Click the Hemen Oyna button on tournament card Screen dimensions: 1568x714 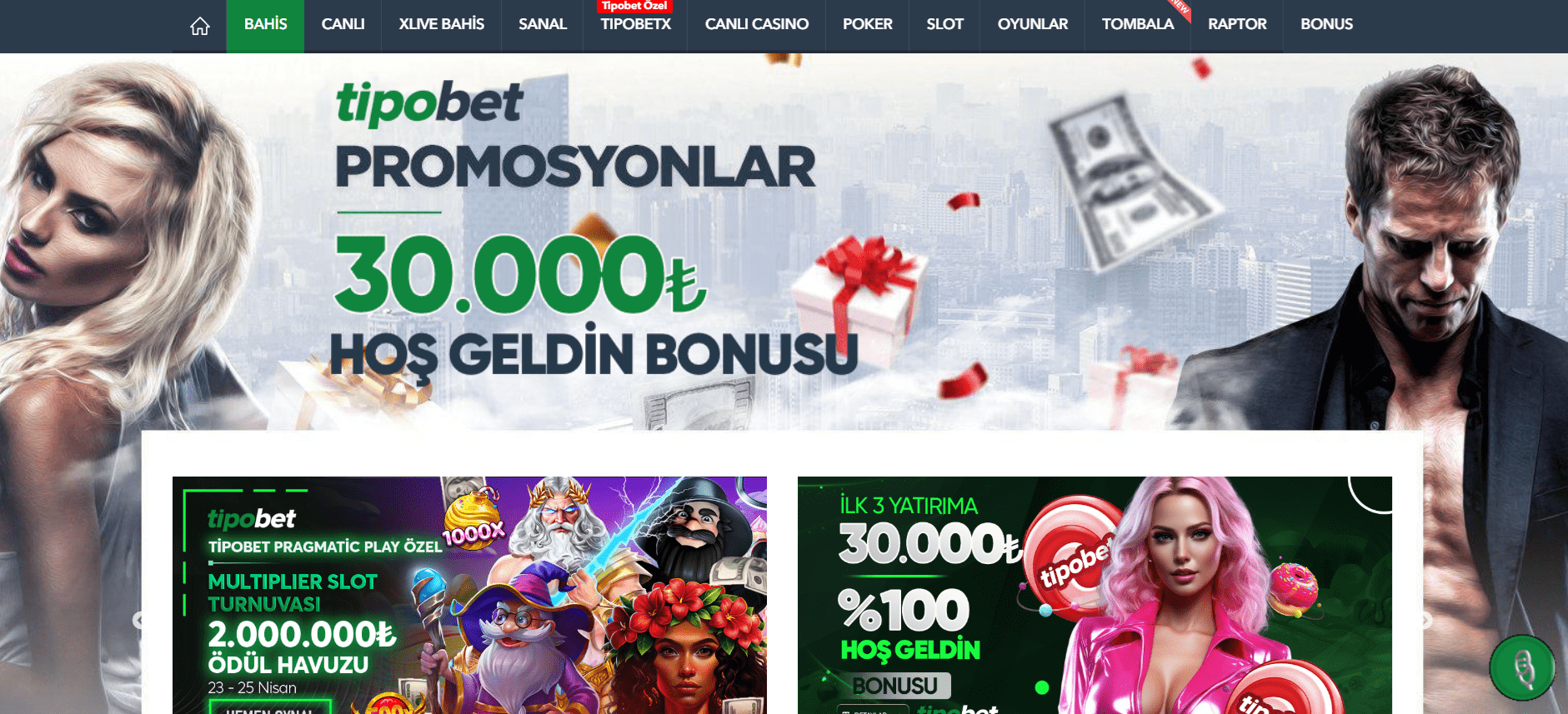[x=270, y=708]
